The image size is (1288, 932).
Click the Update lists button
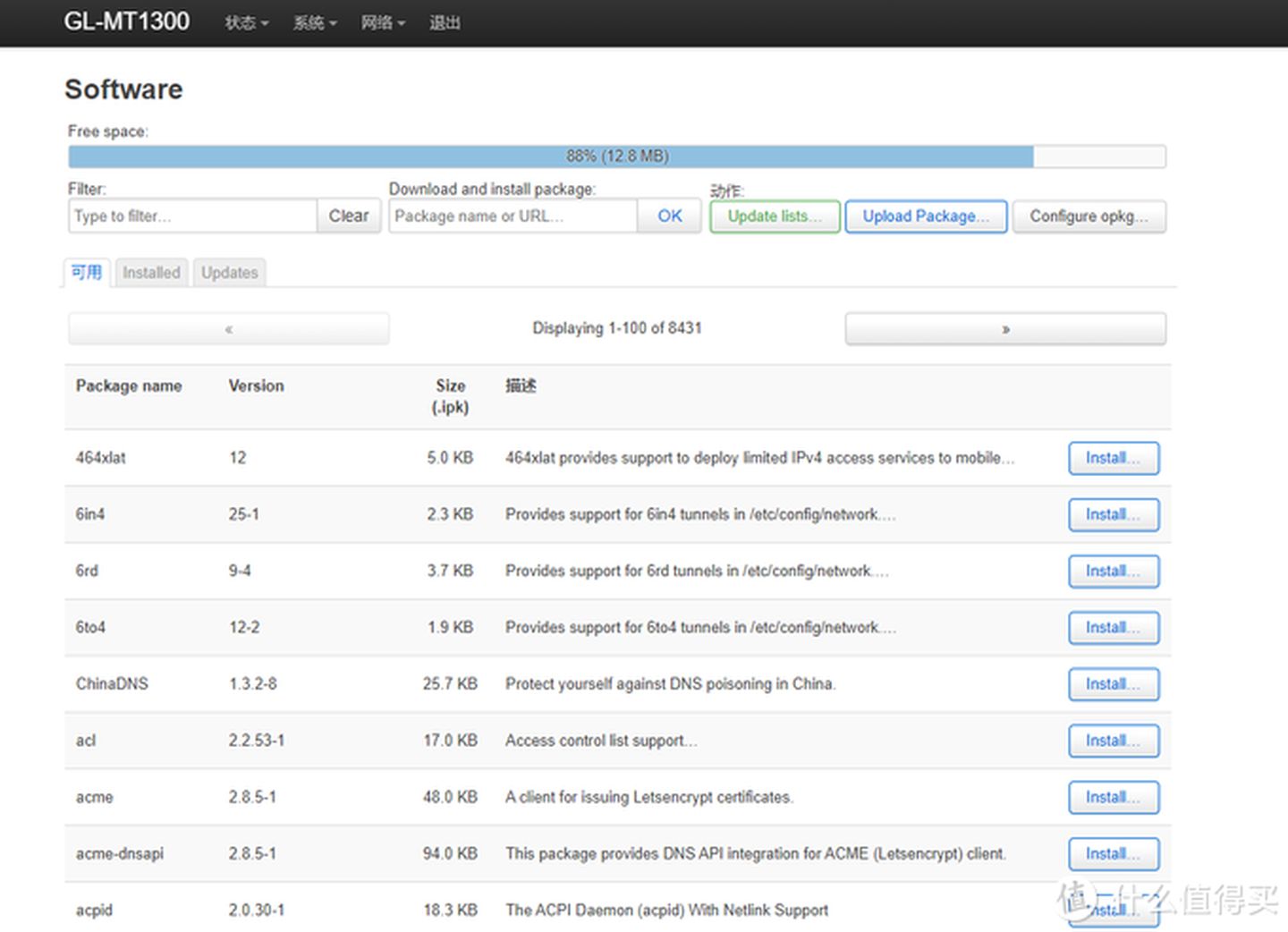point(775,216)
